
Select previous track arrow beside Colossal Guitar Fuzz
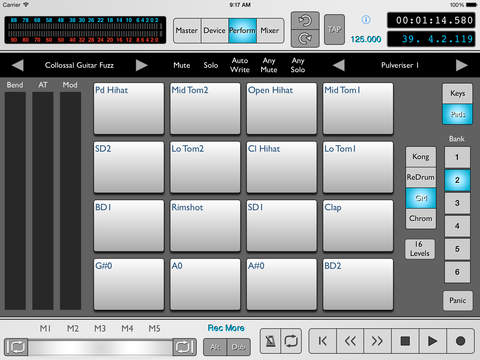tap(18, 65)
